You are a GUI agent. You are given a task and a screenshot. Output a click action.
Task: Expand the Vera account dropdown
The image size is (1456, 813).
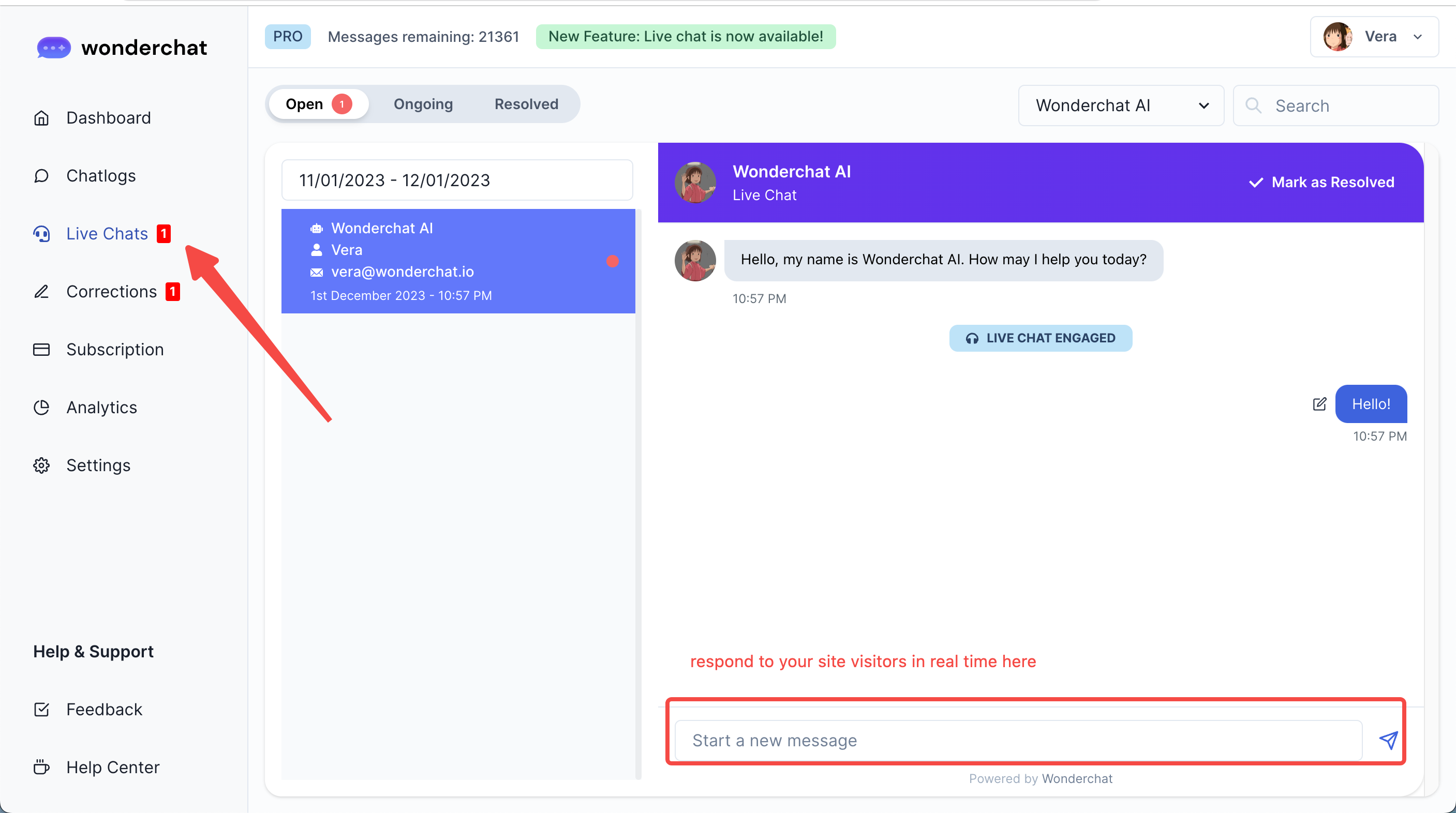click(1374, 37)
